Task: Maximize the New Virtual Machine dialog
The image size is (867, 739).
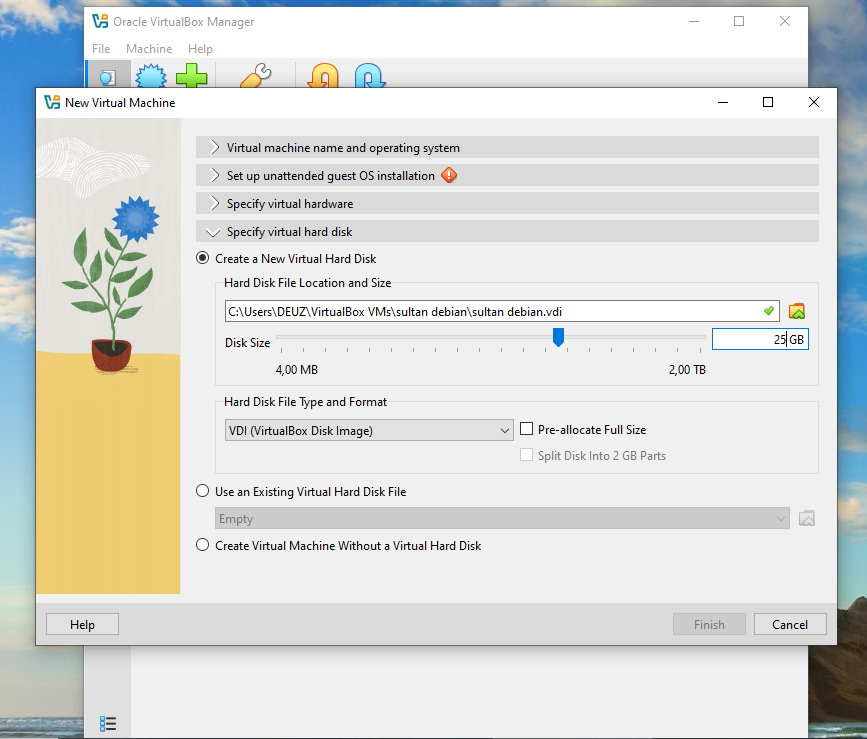Action: [x=767, y=102]
